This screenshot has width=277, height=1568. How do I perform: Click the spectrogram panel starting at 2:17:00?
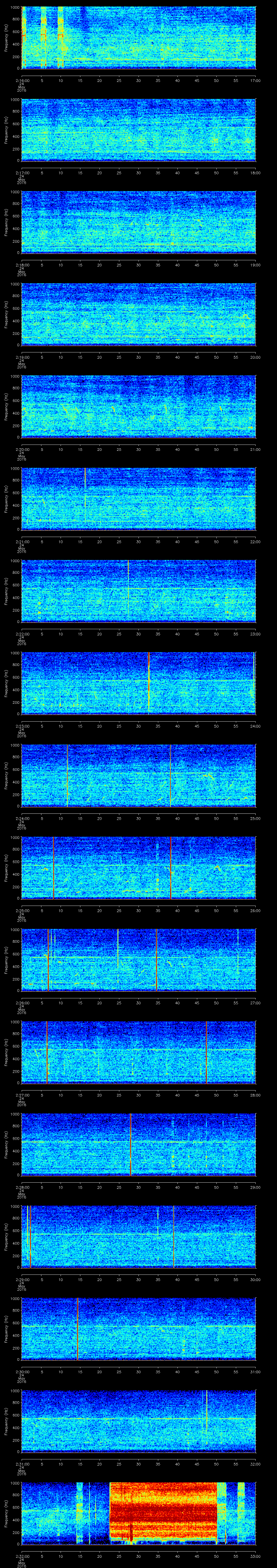pos(139,130)
